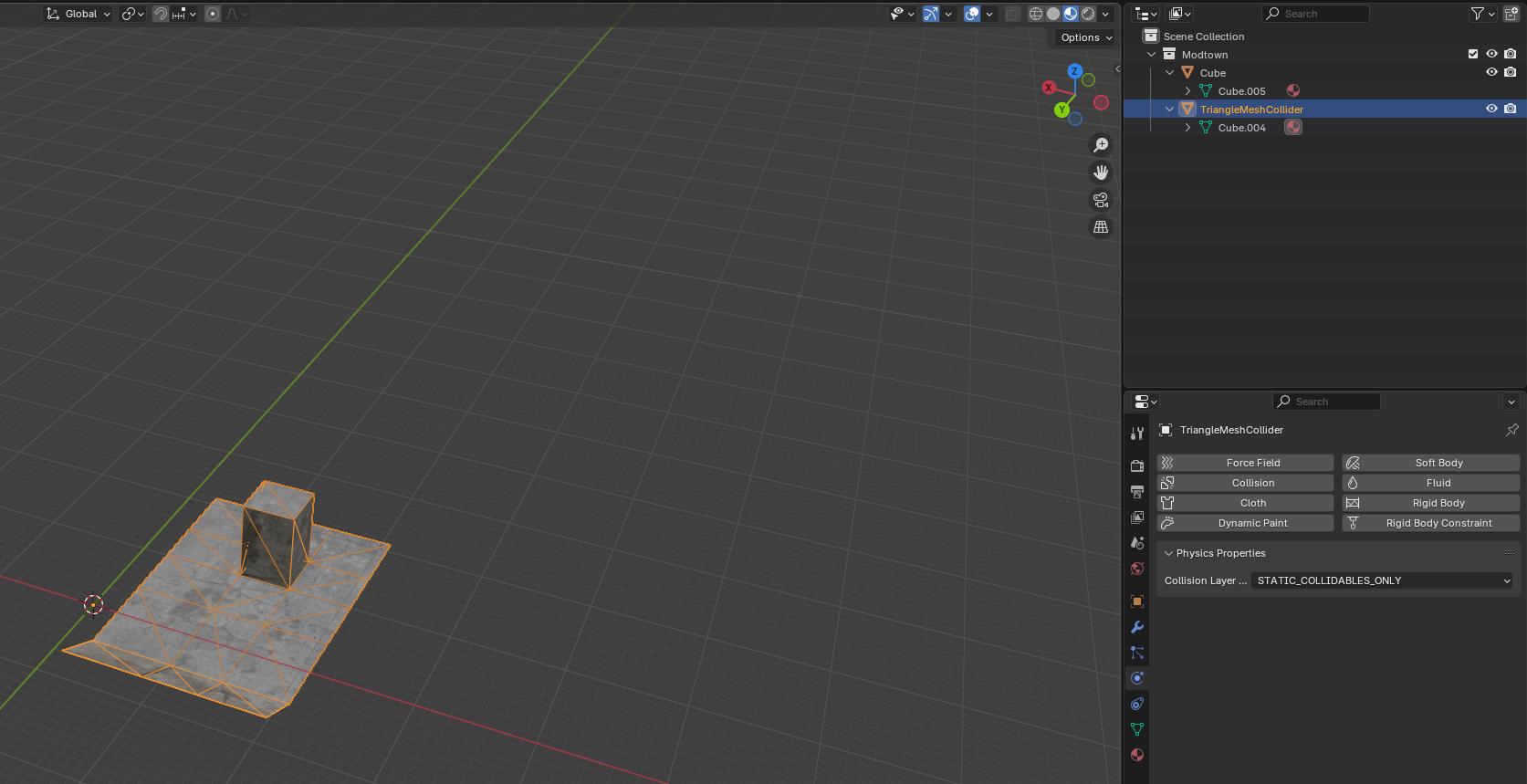Toggle viewport overlays
Viewport: 1527px width, 784px height.
pyautogui.click(x=972, y=14)
